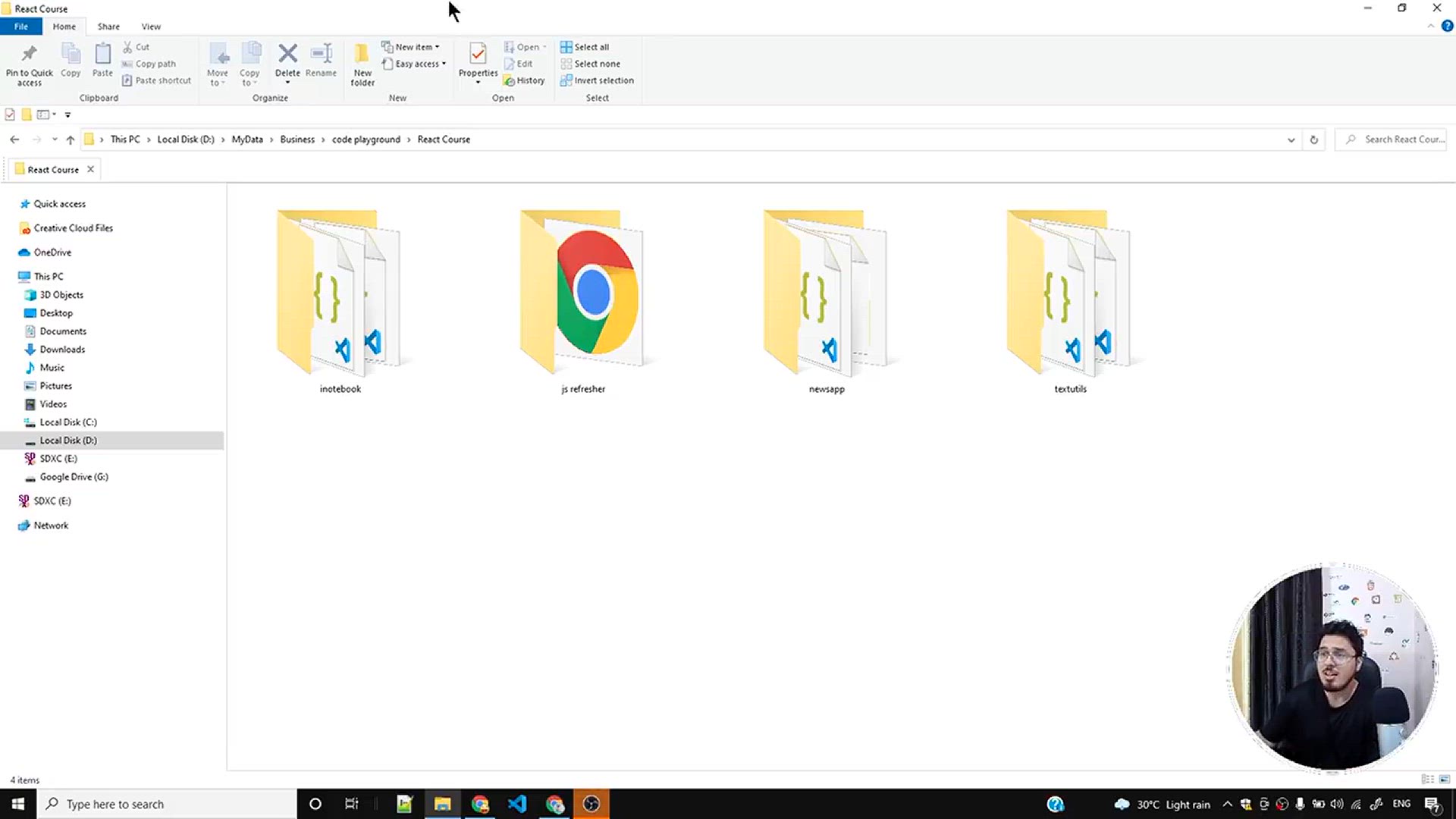Show hidden system tray icons
The height and width of the screenshot is (819, 1456).
[x=1227, y=805]
